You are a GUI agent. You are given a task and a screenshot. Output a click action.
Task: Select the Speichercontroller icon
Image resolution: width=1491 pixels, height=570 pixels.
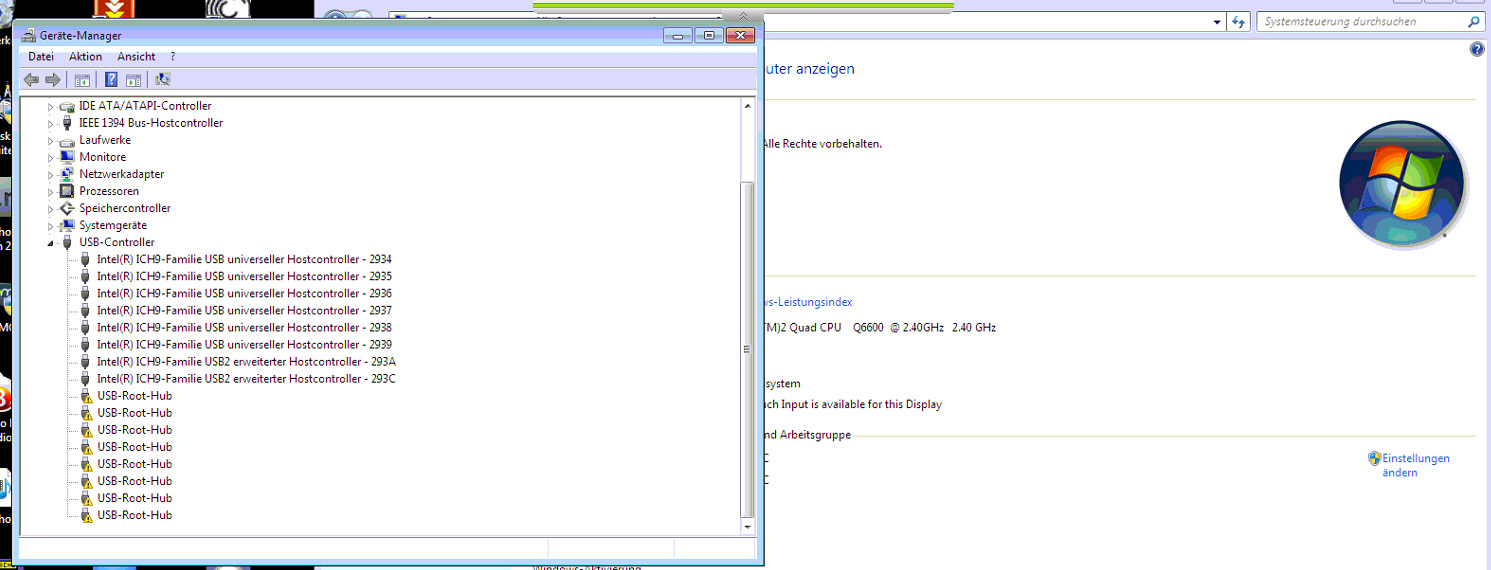click(x=67, y=208)
